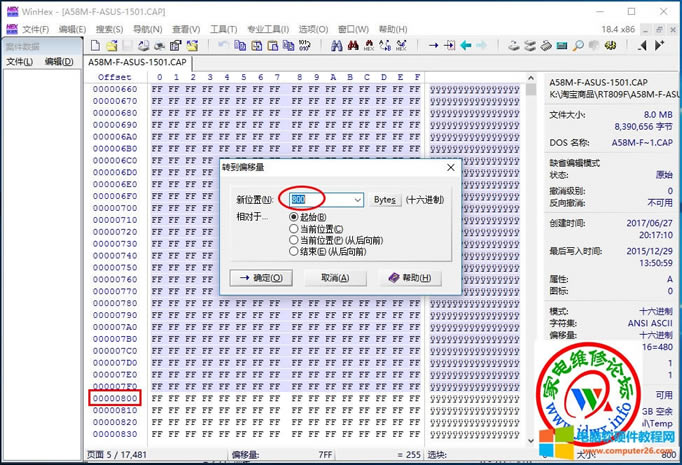Image resolution: width=682 pixels, height=465 pixels.
Task: Click the 新位置 offset input field
Action: click(320, 199)
